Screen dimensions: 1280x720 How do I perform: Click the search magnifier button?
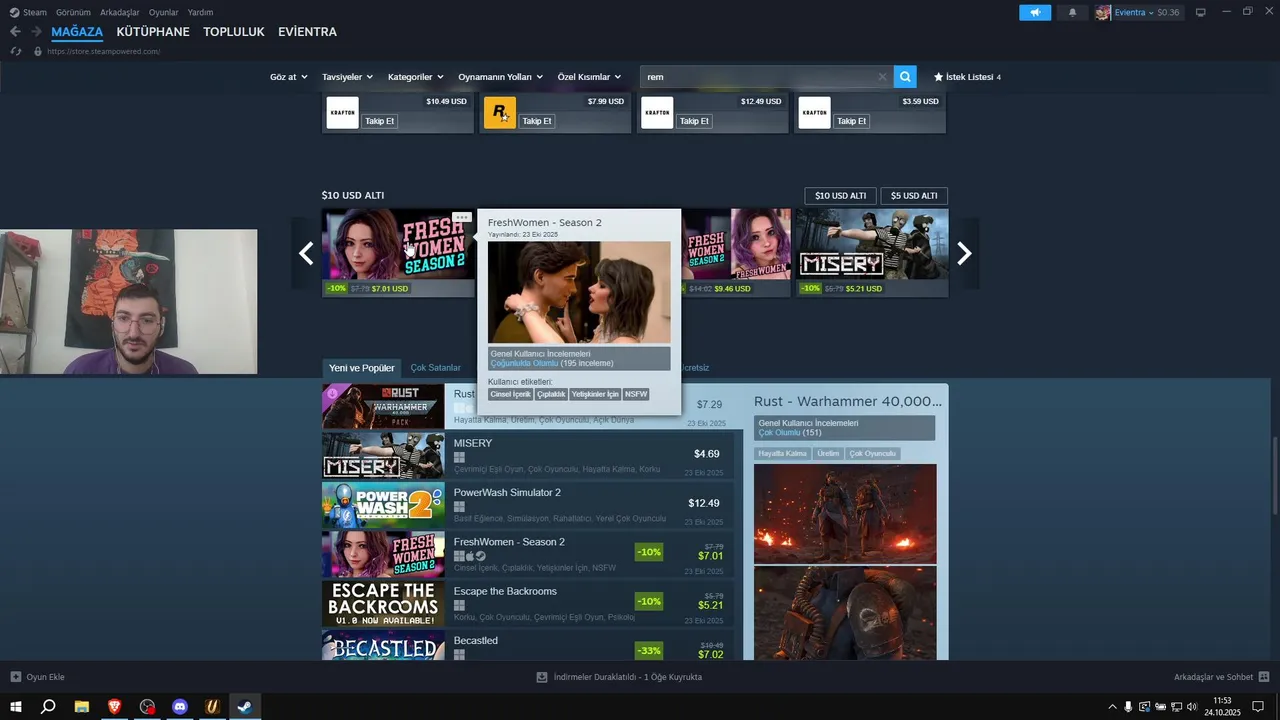click(x=905, y=77)
